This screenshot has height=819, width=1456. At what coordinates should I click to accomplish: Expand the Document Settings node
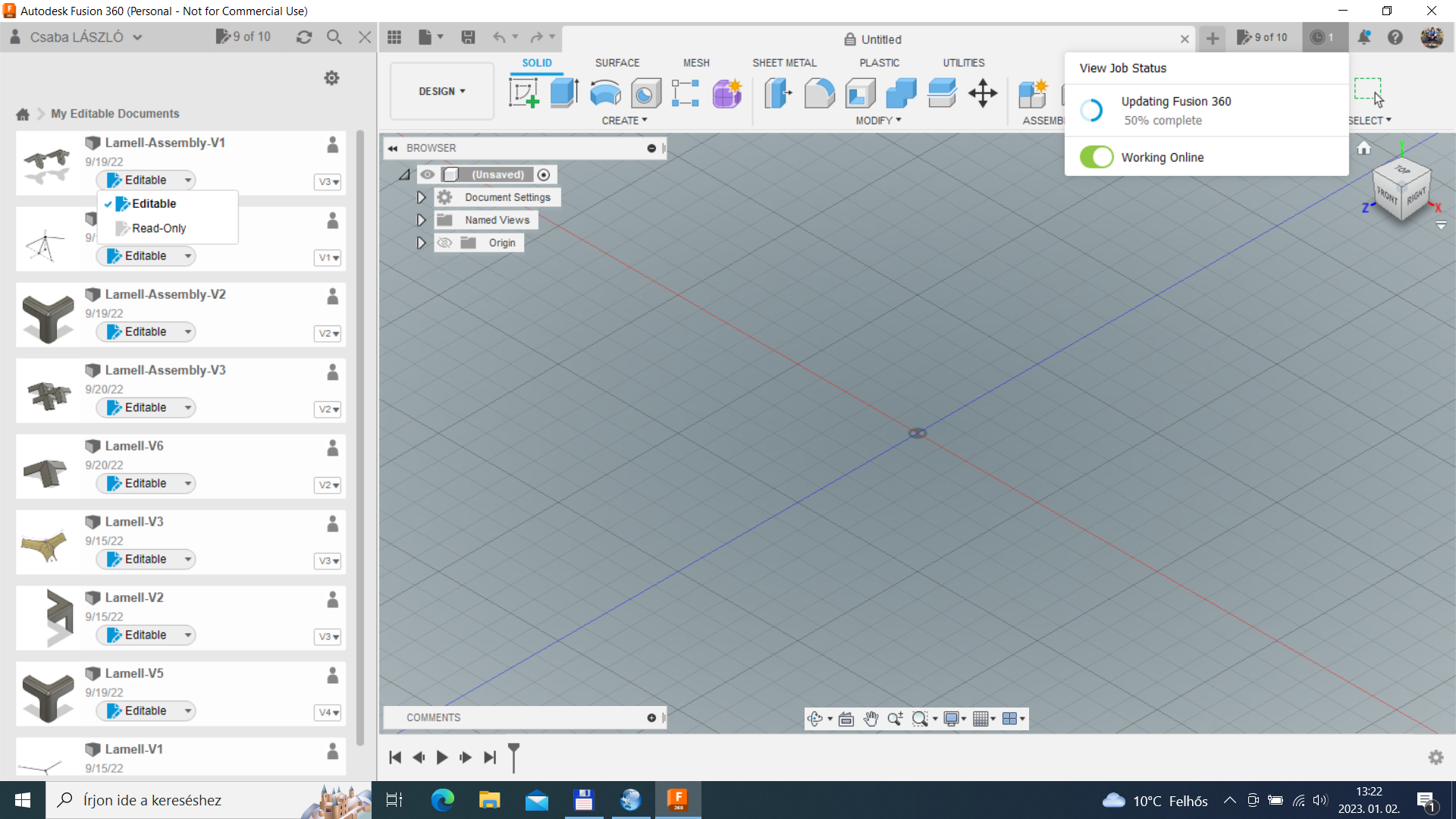click(421, 197)
